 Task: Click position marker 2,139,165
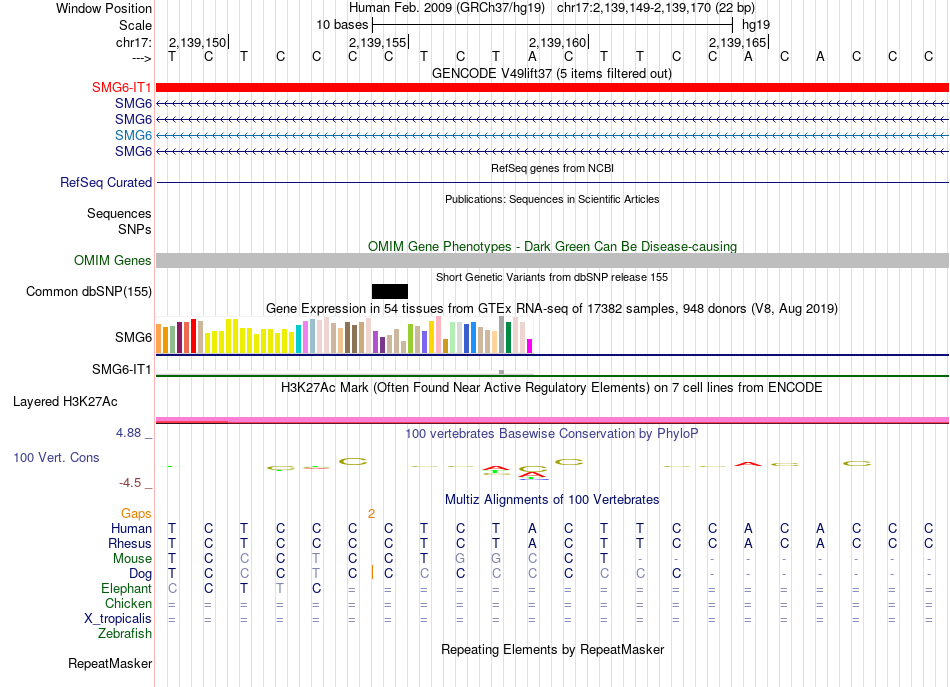pyautogui.click(x=737, y=42)
